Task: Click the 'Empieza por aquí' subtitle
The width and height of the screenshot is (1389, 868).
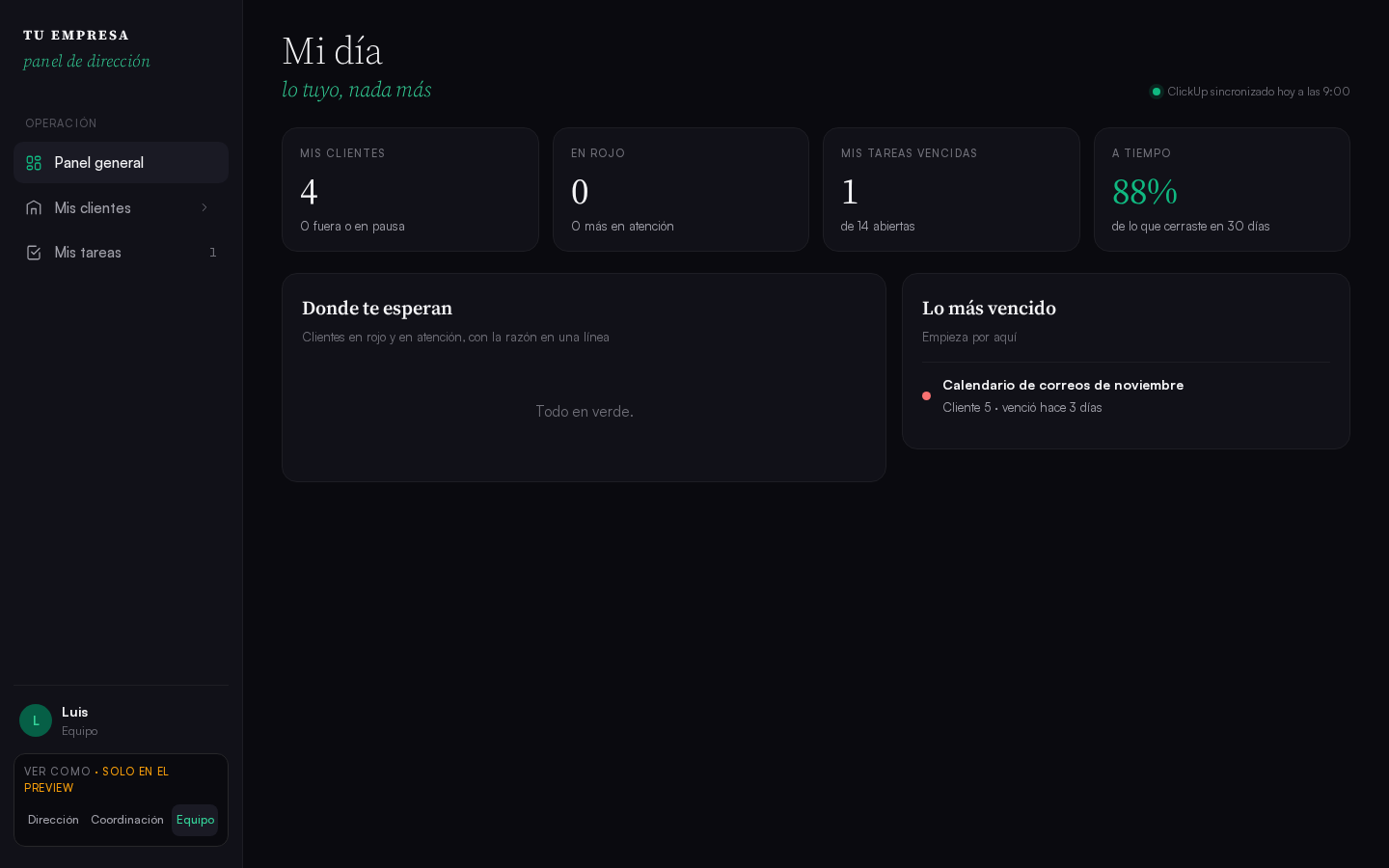Action: [x=969, y=338]
